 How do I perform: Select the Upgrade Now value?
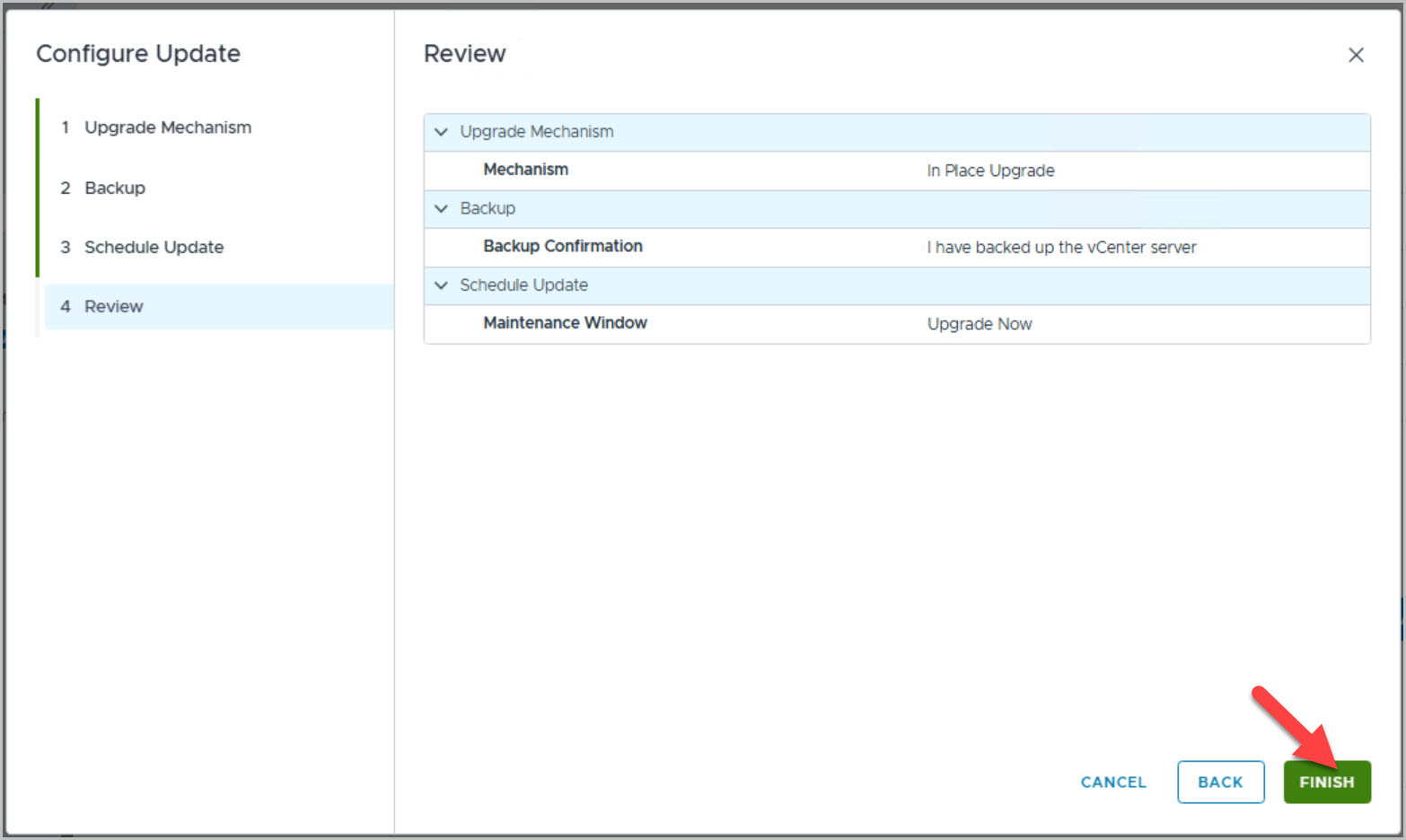pyautogui.click(x=979, y=324)
